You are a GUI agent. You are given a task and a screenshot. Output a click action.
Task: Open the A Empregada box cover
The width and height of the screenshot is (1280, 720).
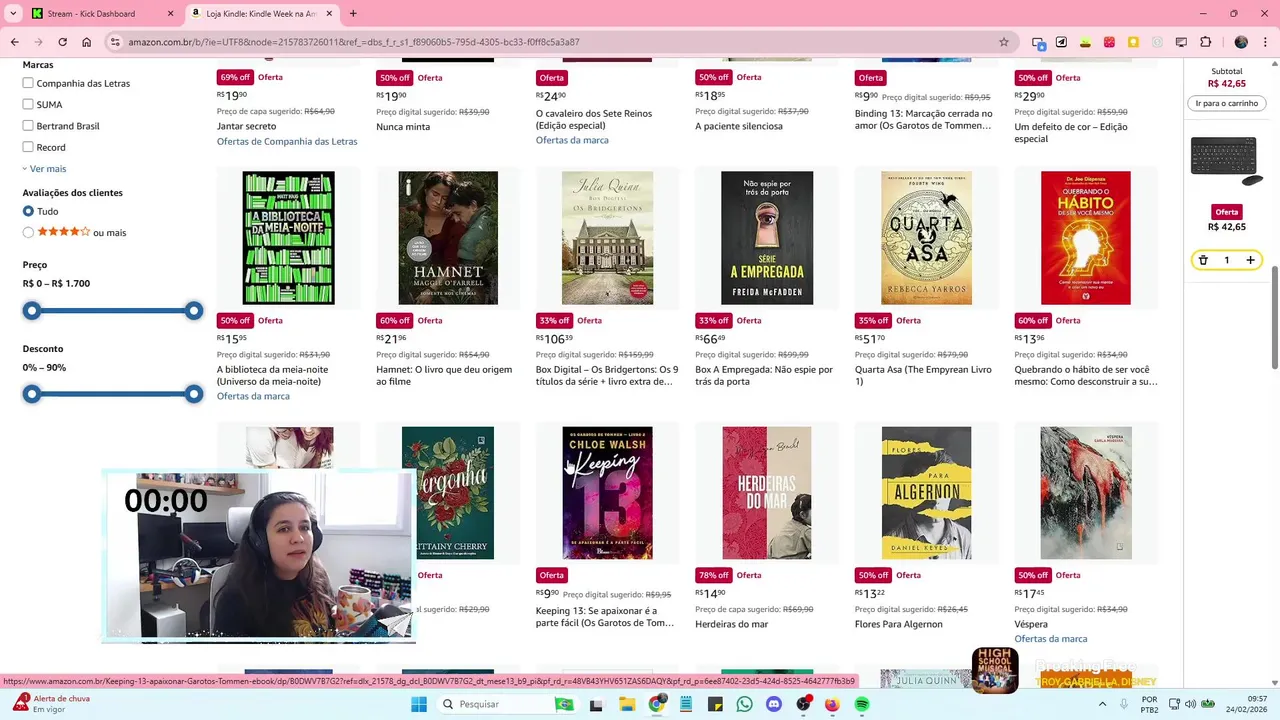tap(767, 238)
